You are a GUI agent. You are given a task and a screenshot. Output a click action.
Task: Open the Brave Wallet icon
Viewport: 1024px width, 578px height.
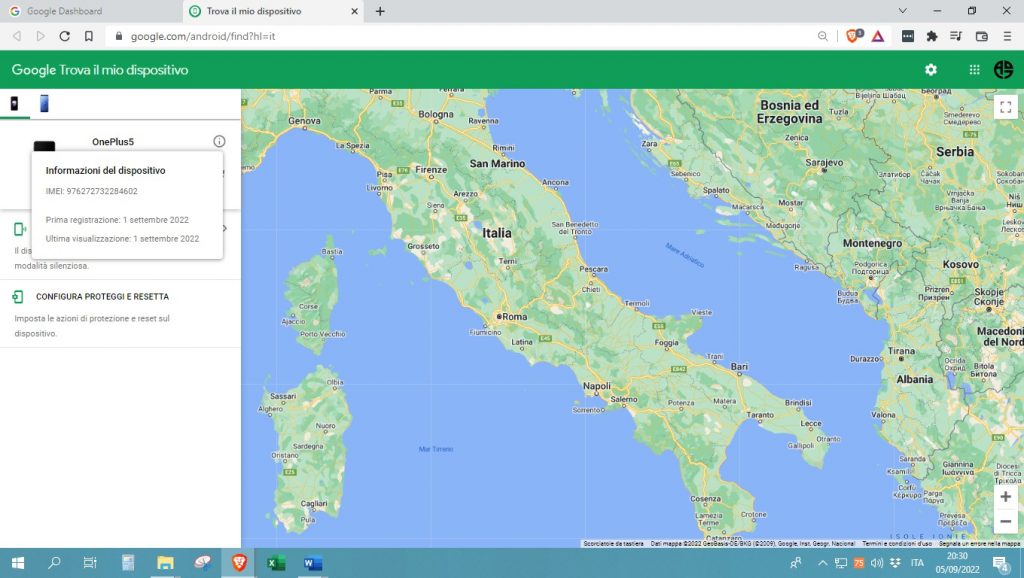(x=981, y=36)
